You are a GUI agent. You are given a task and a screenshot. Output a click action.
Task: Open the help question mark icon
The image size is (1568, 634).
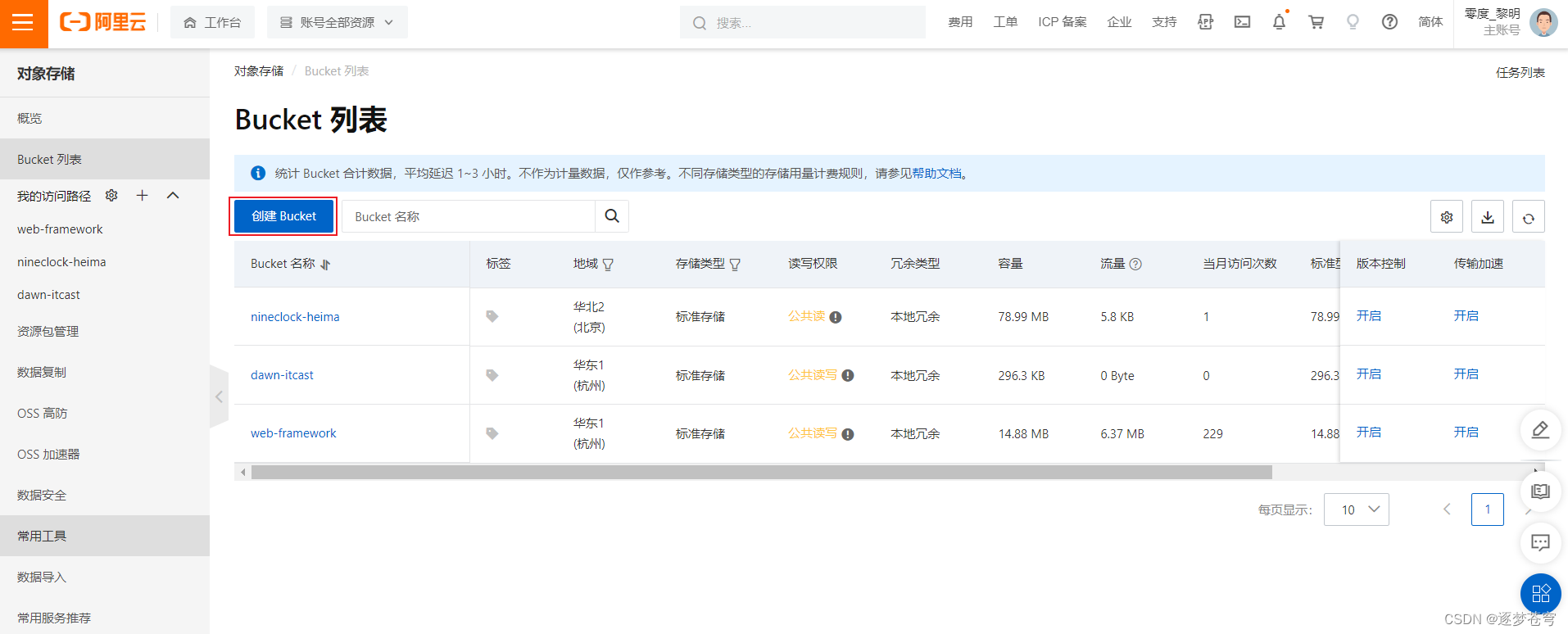[x=1389, y=22]
